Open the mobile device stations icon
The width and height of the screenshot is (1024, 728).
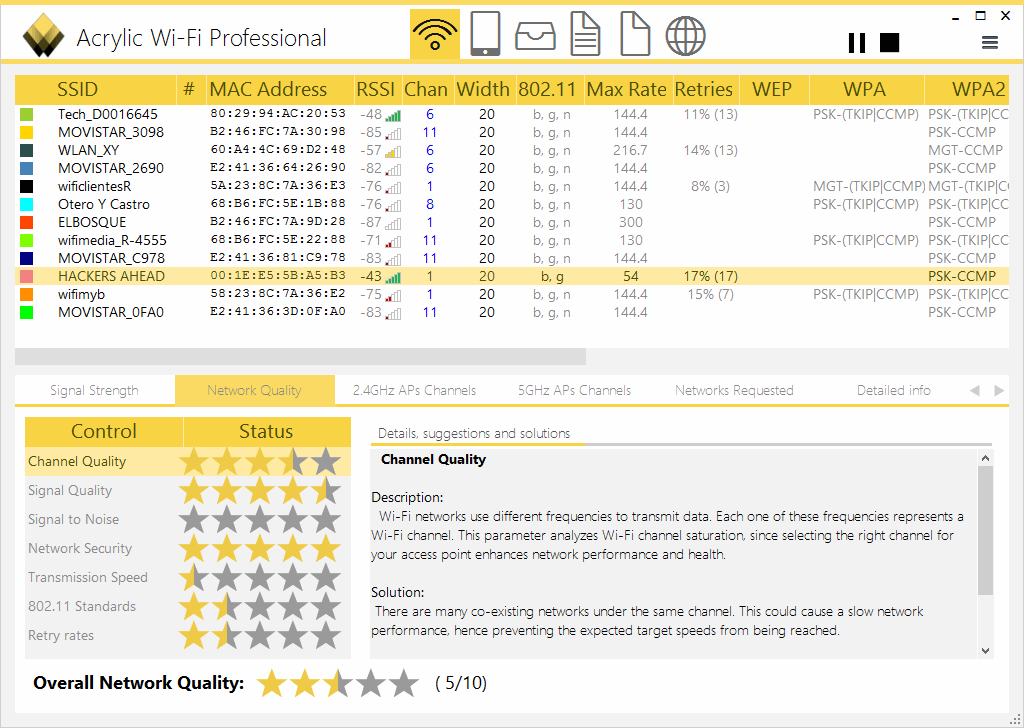point(485,34)
